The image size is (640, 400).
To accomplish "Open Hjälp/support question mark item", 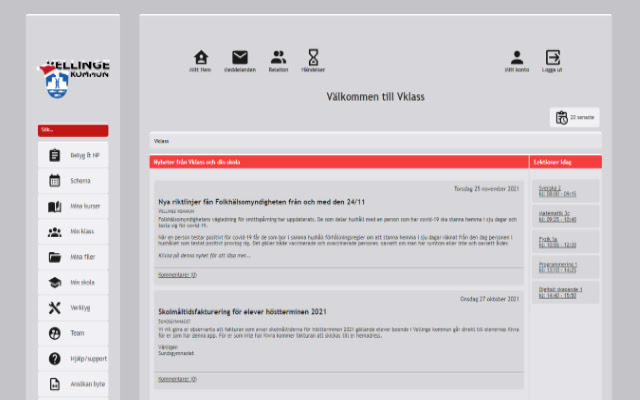I will tap(73, 358).
